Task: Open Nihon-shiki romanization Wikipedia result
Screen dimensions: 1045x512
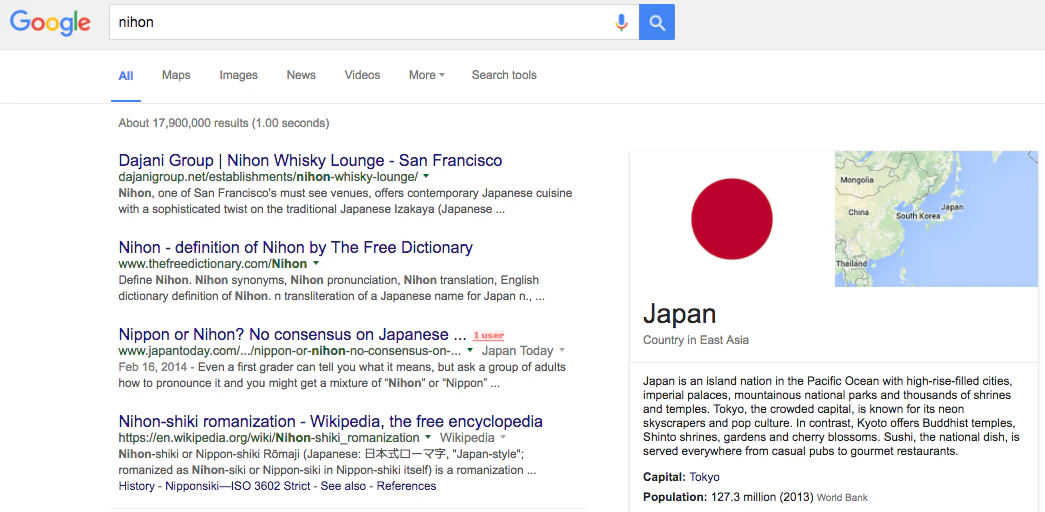Action: coord(331,421)
